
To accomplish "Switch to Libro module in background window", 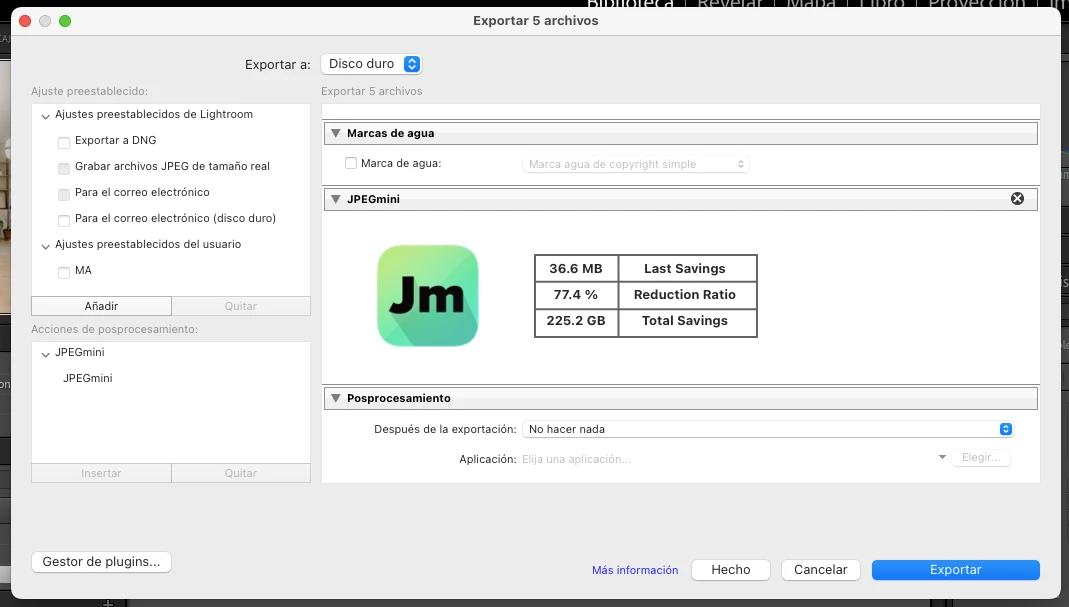I will tap(882, 3).
